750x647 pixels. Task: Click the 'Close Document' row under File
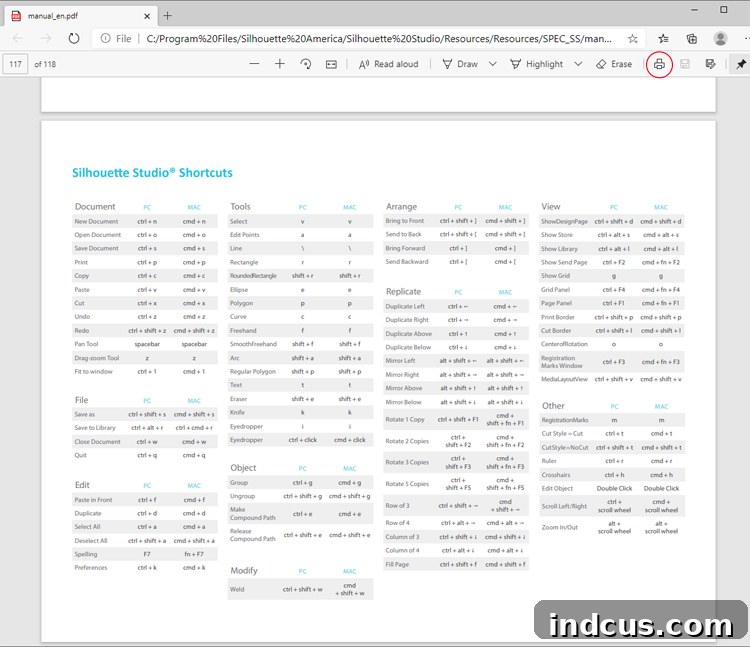pos(144,441)
